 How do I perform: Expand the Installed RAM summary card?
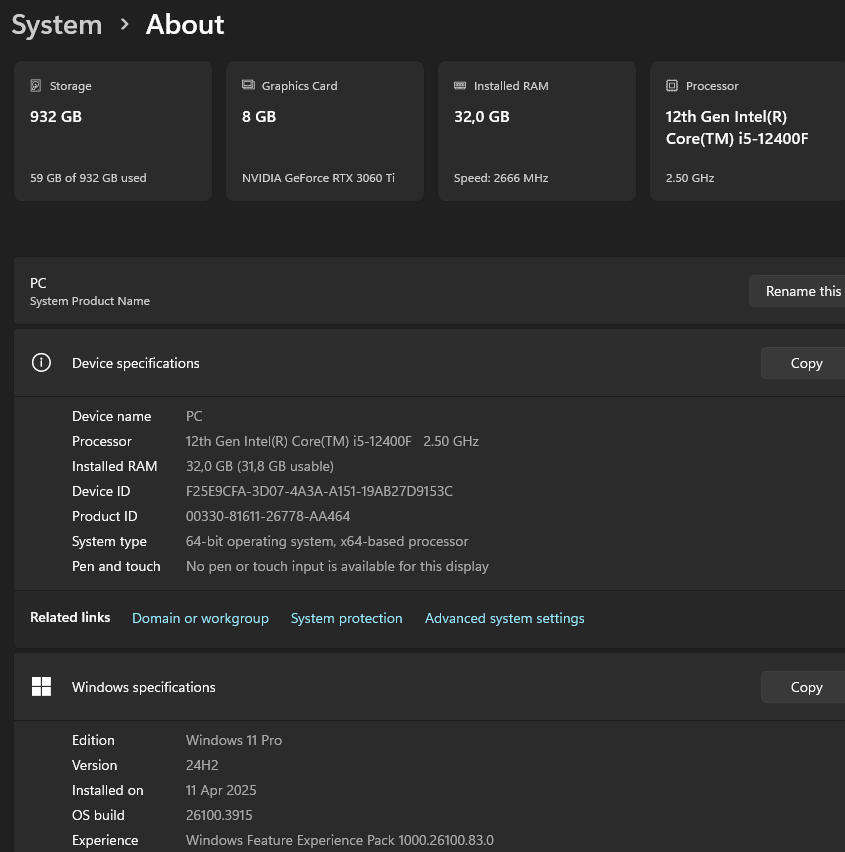click(x=536, y=130)
